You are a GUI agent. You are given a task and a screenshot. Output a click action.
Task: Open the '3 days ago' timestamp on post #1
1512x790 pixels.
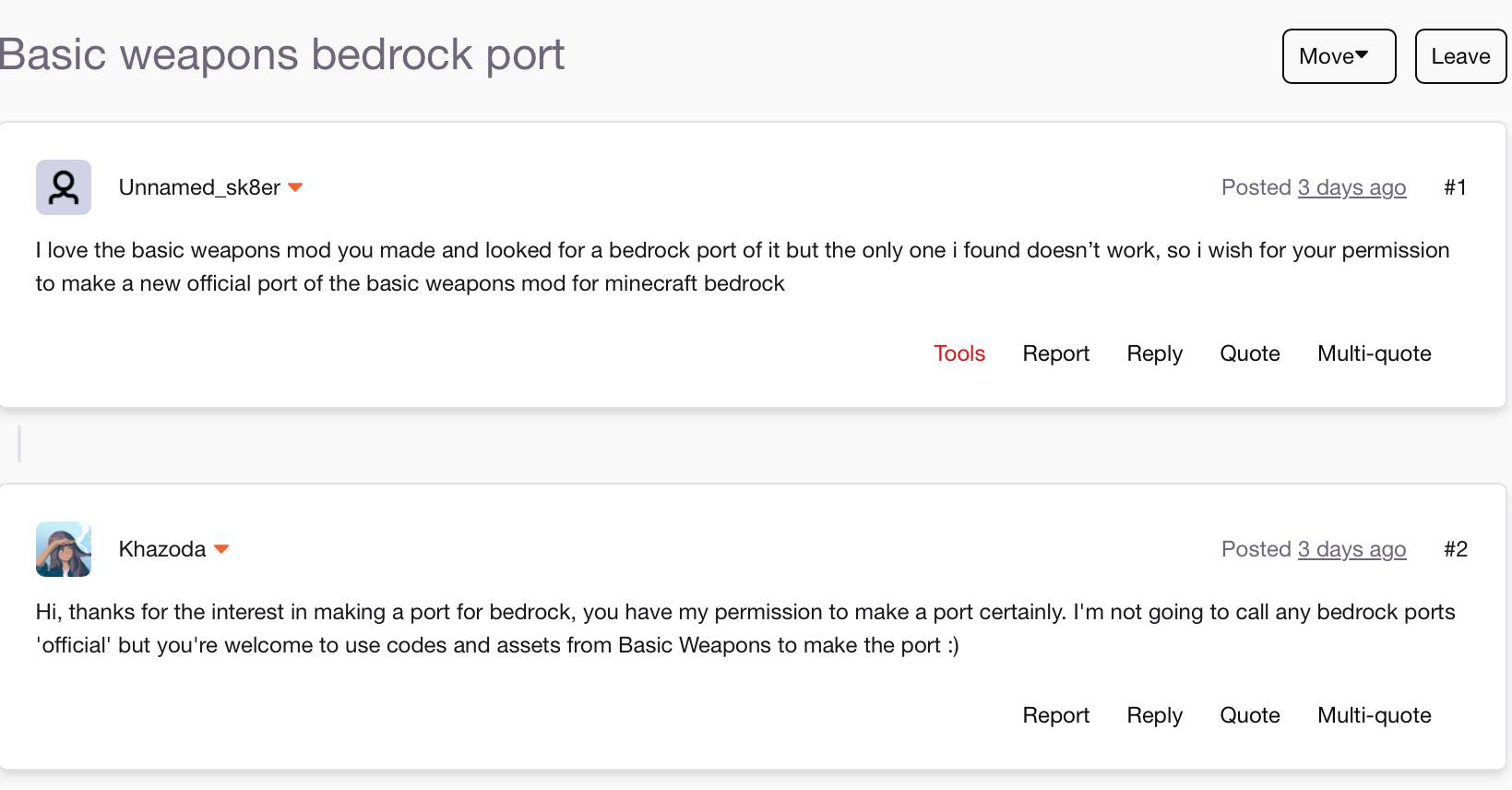click(x=1351, y=187)
